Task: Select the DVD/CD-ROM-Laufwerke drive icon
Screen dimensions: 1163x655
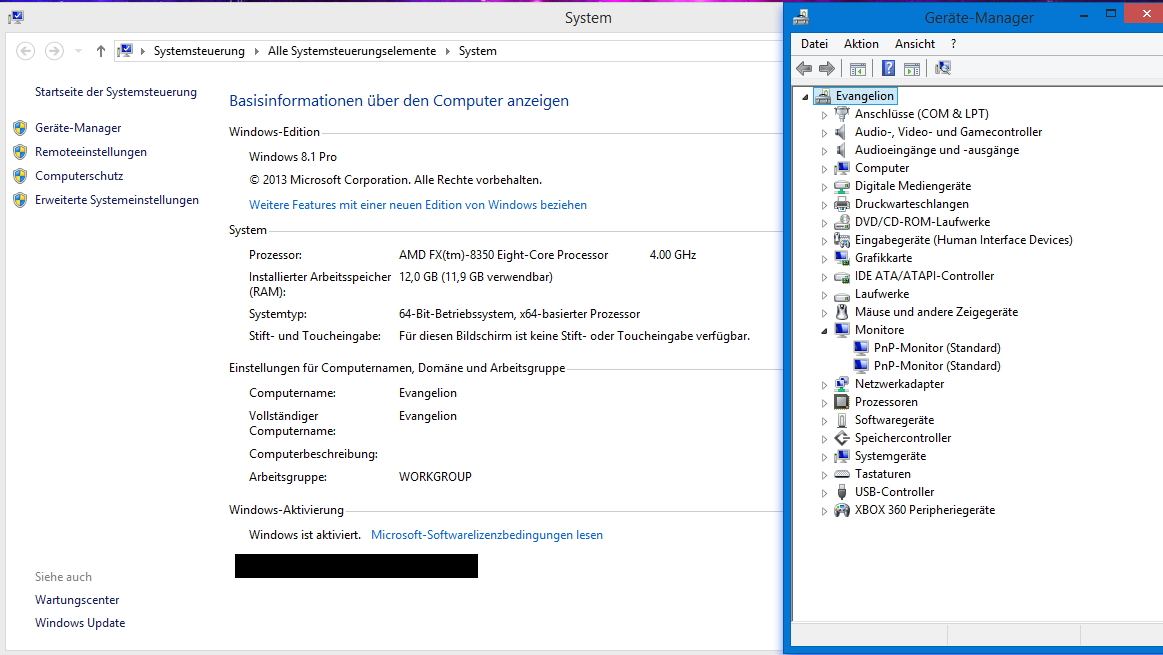Action: pyautogui.click(x=841, y=222)
